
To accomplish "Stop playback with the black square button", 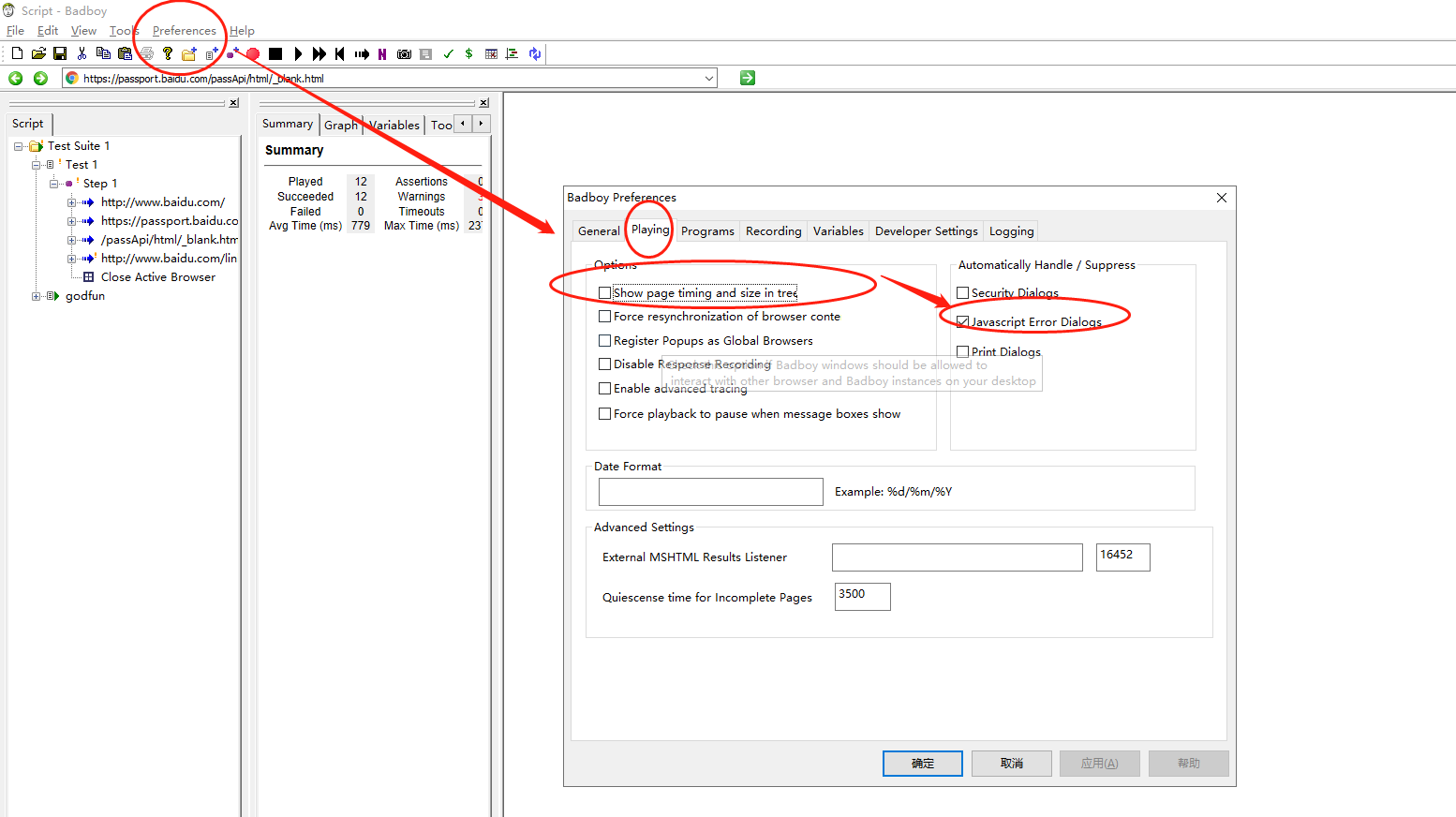I will click(x=275, y=53).
